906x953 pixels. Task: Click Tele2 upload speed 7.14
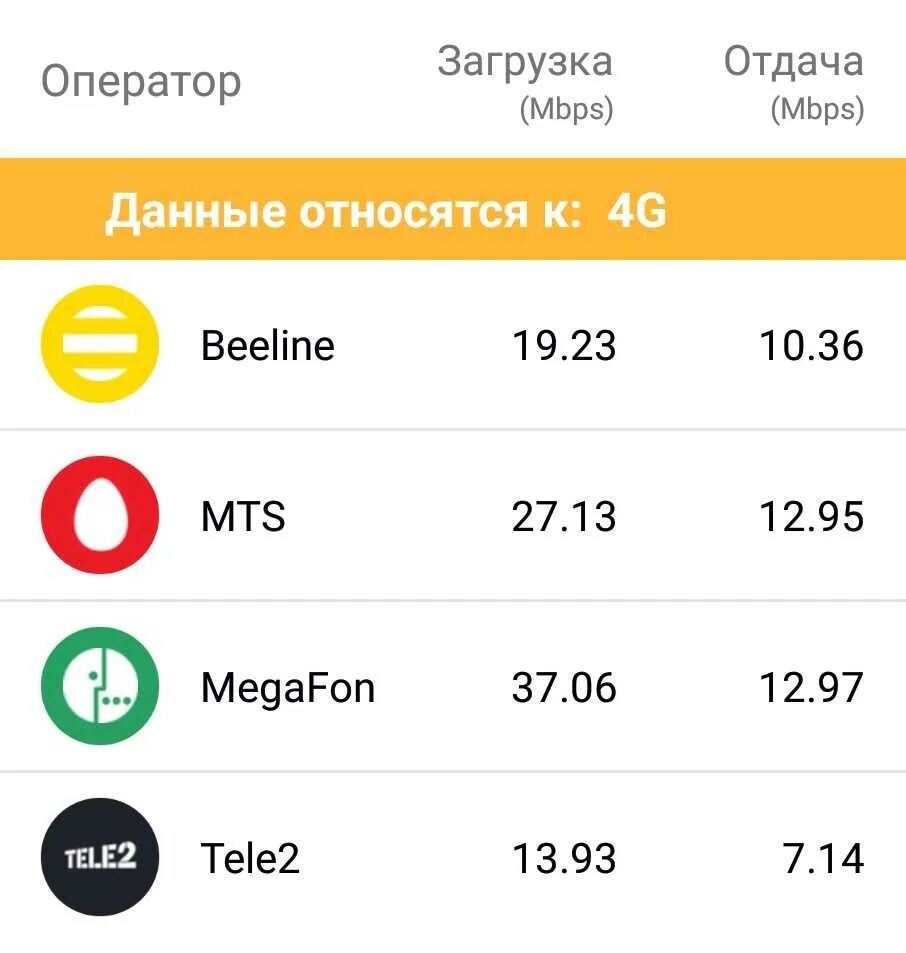[x=823, y=858]
